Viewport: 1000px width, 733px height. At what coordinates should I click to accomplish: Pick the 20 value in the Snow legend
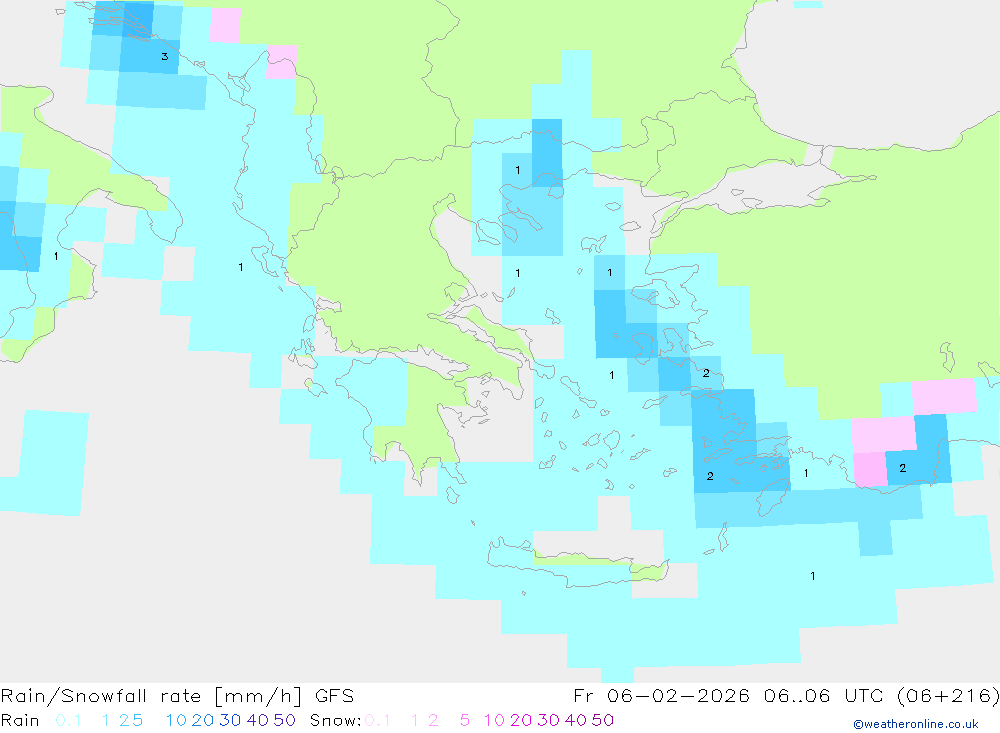coord(521,720)
